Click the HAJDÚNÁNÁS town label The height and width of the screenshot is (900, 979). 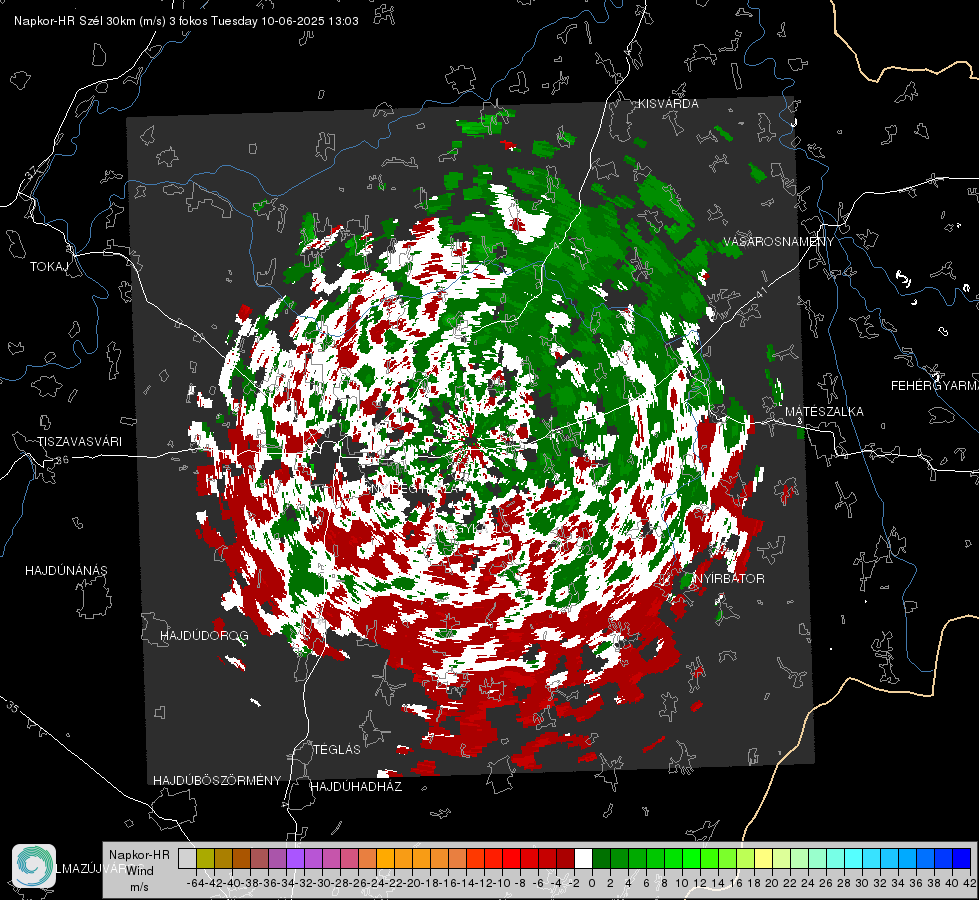click(66, 571)
